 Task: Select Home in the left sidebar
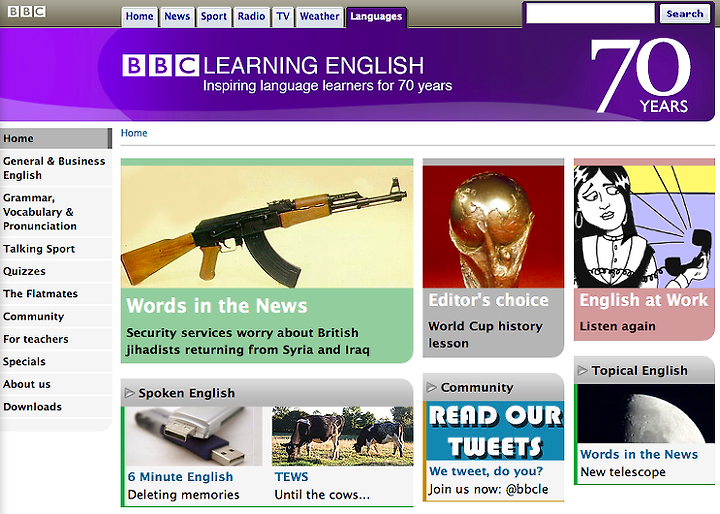[x=56, y=138]
